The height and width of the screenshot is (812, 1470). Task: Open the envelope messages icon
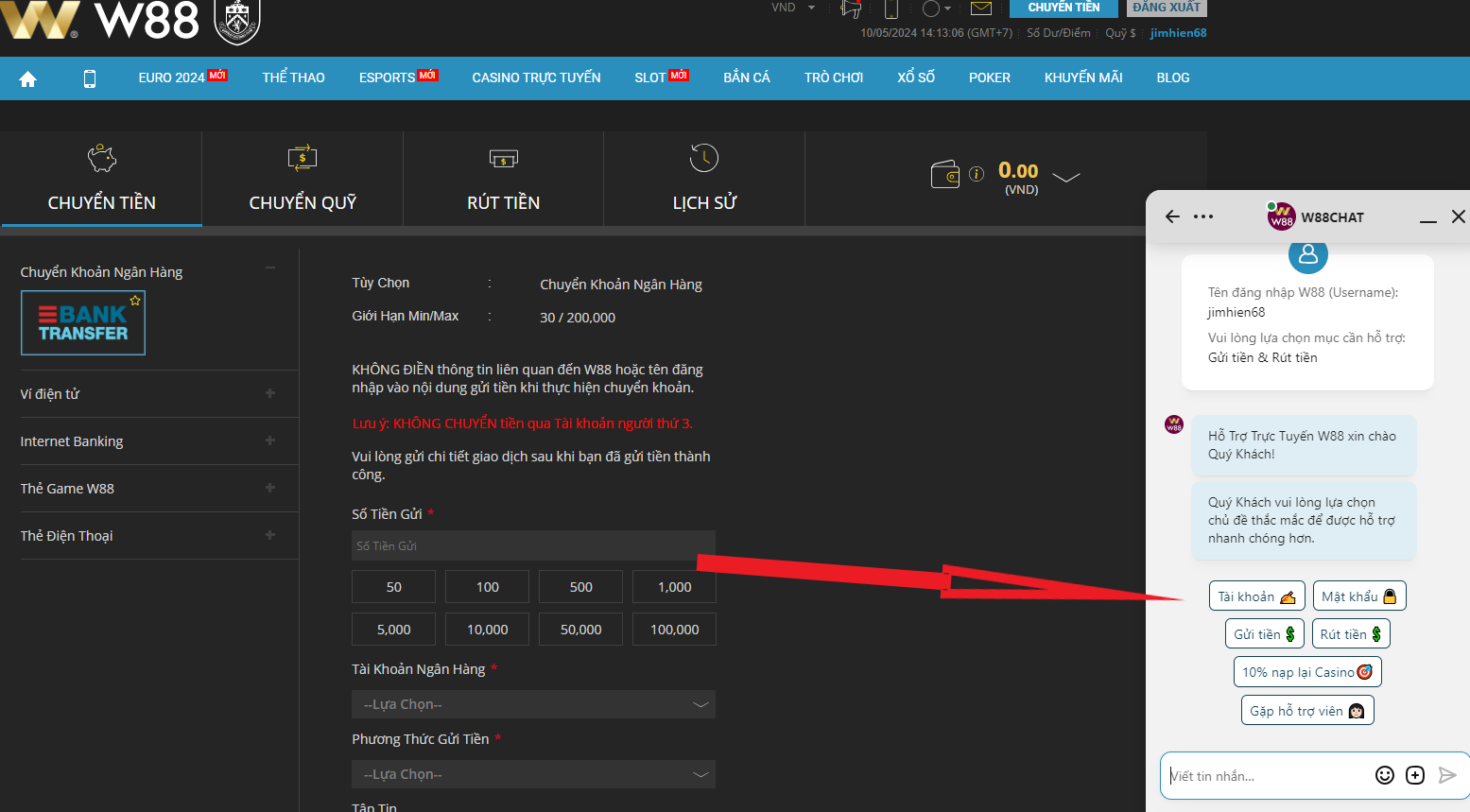tap(981, 9)
